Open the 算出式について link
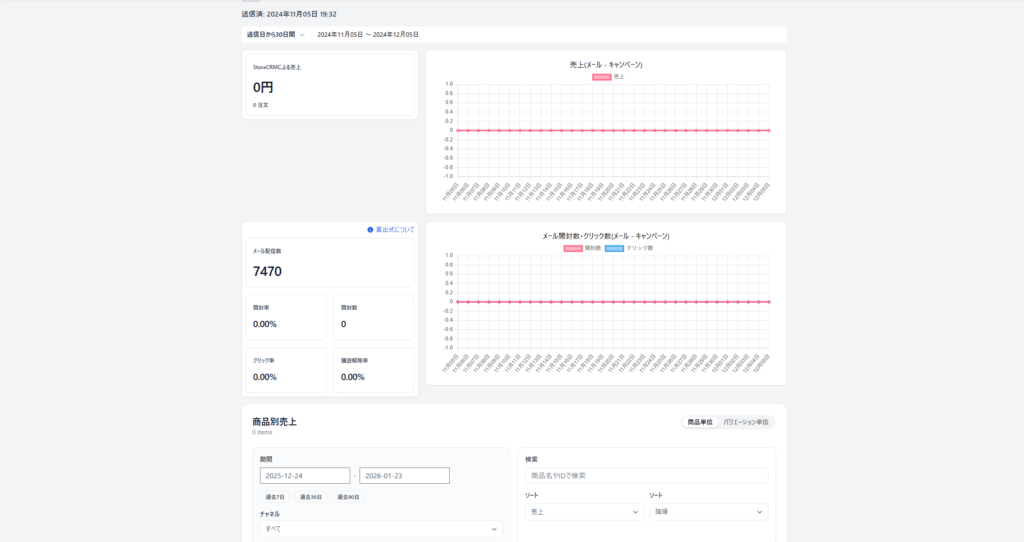The image size is (1024, 542). point(394,230)
